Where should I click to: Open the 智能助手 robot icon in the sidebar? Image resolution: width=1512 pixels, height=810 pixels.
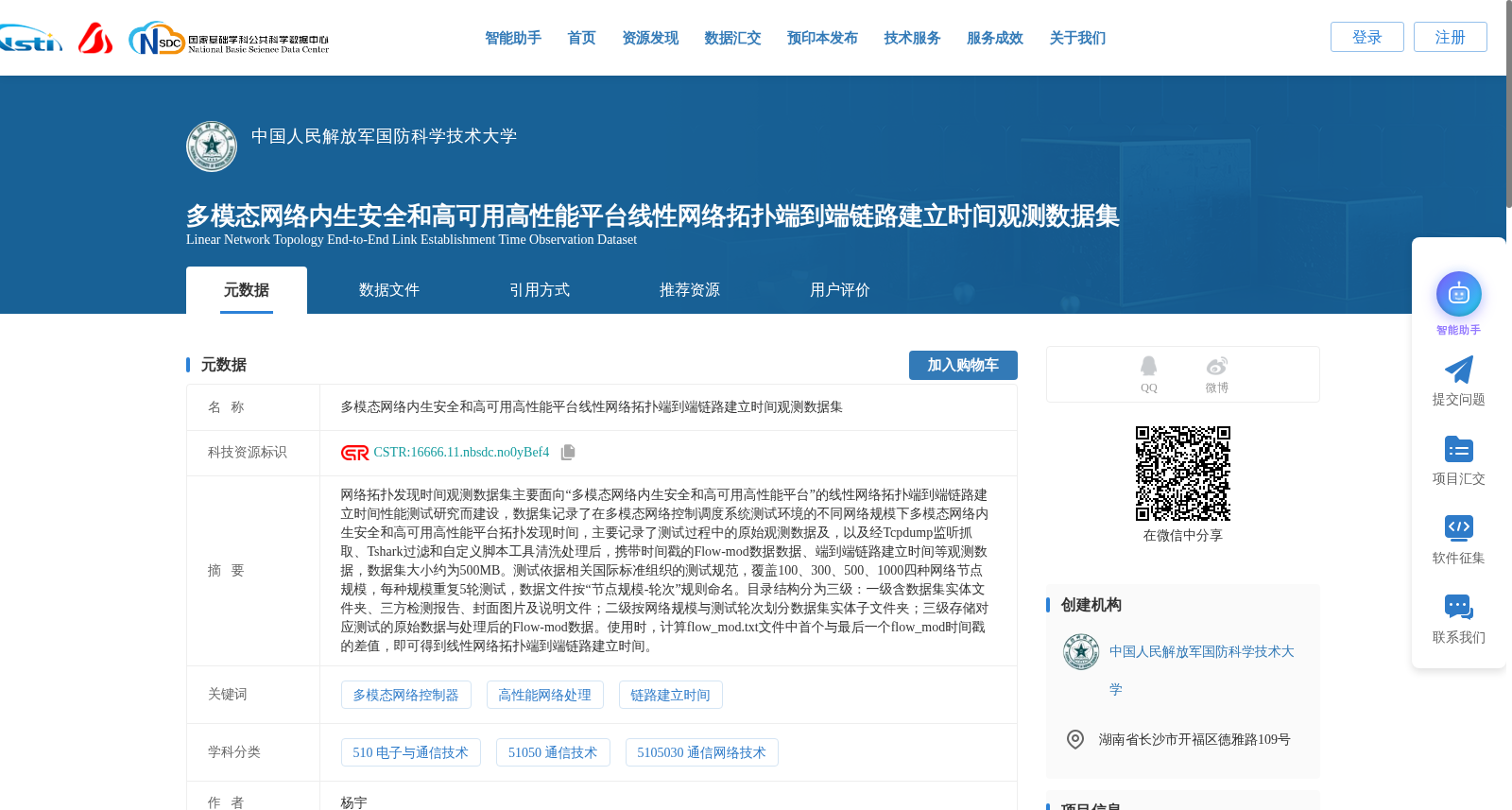click(x=1459, y=295)
